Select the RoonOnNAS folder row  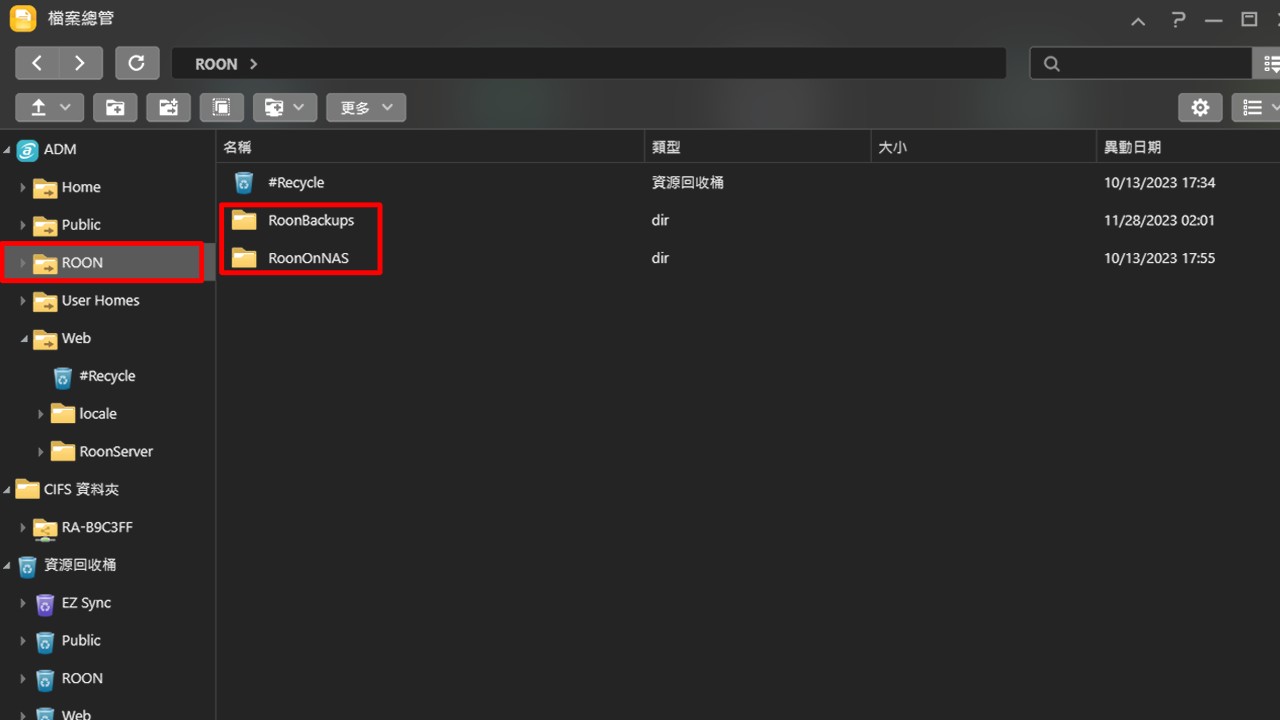click(x=748, y=258)
